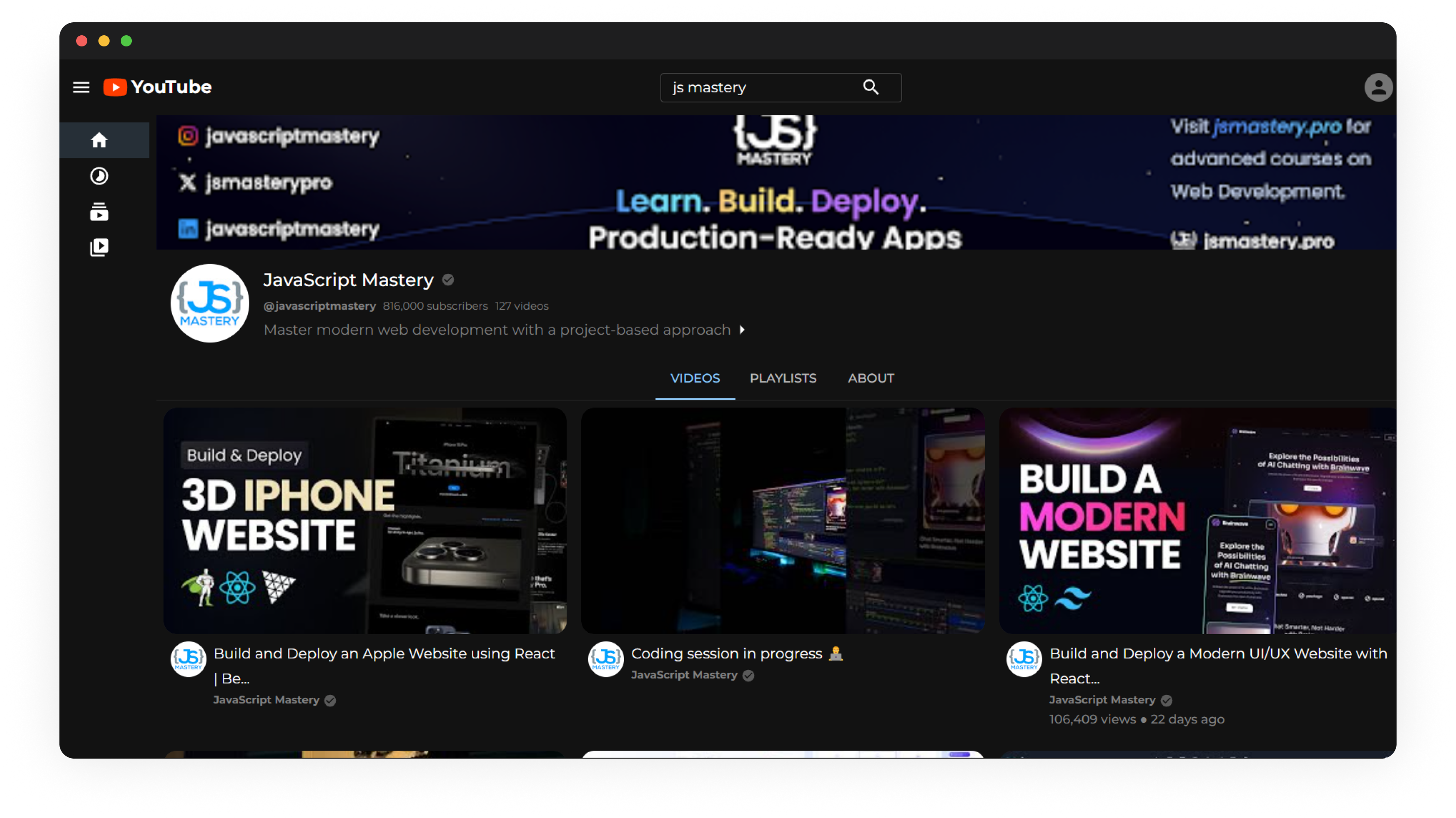Select the Home sidebar icon
Image resolution: width=1456 pixels, height=818 pixels.
pos(99,140)
